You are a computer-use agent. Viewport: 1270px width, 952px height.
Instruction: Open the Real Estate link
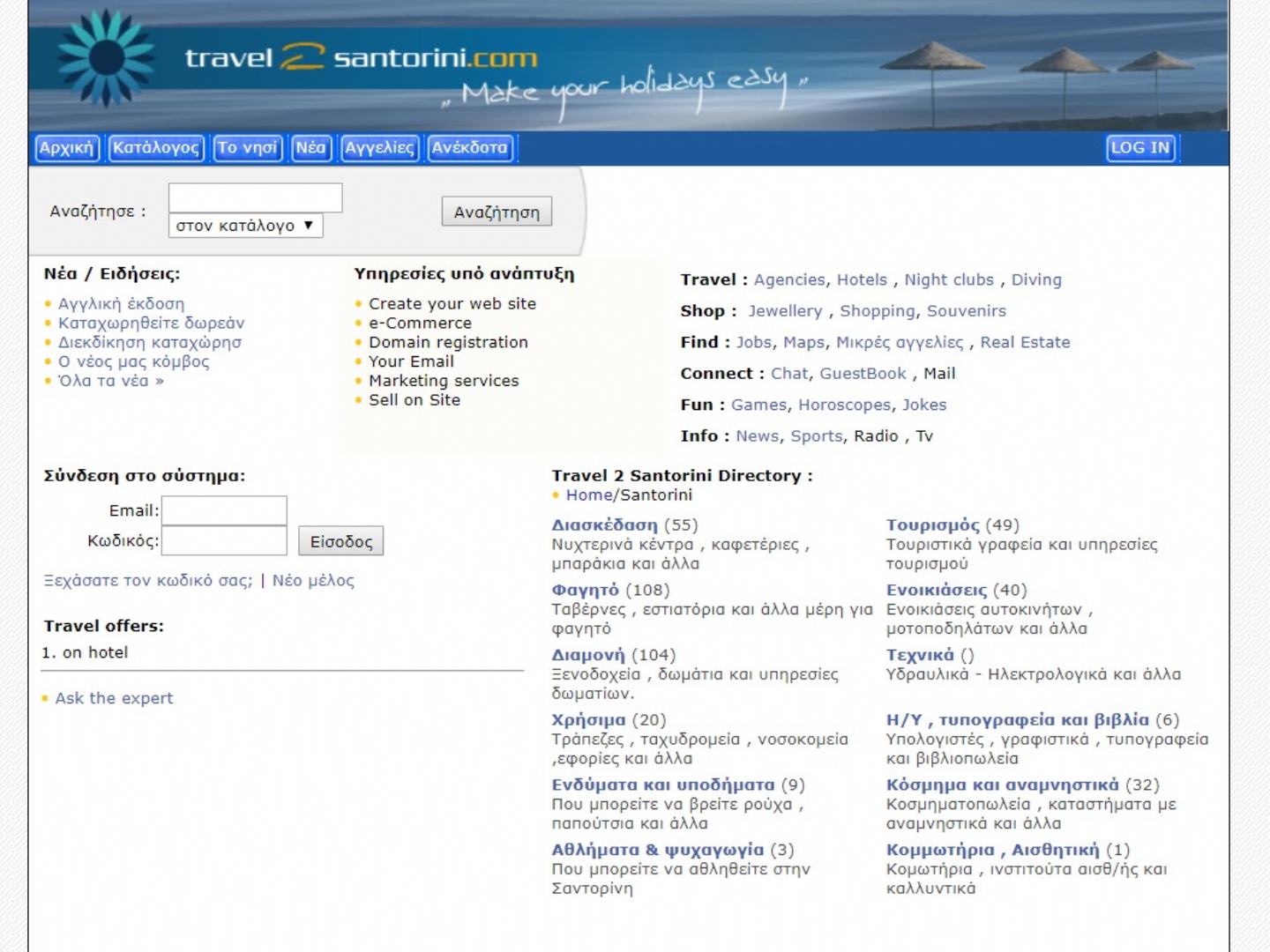(1025, 343)
